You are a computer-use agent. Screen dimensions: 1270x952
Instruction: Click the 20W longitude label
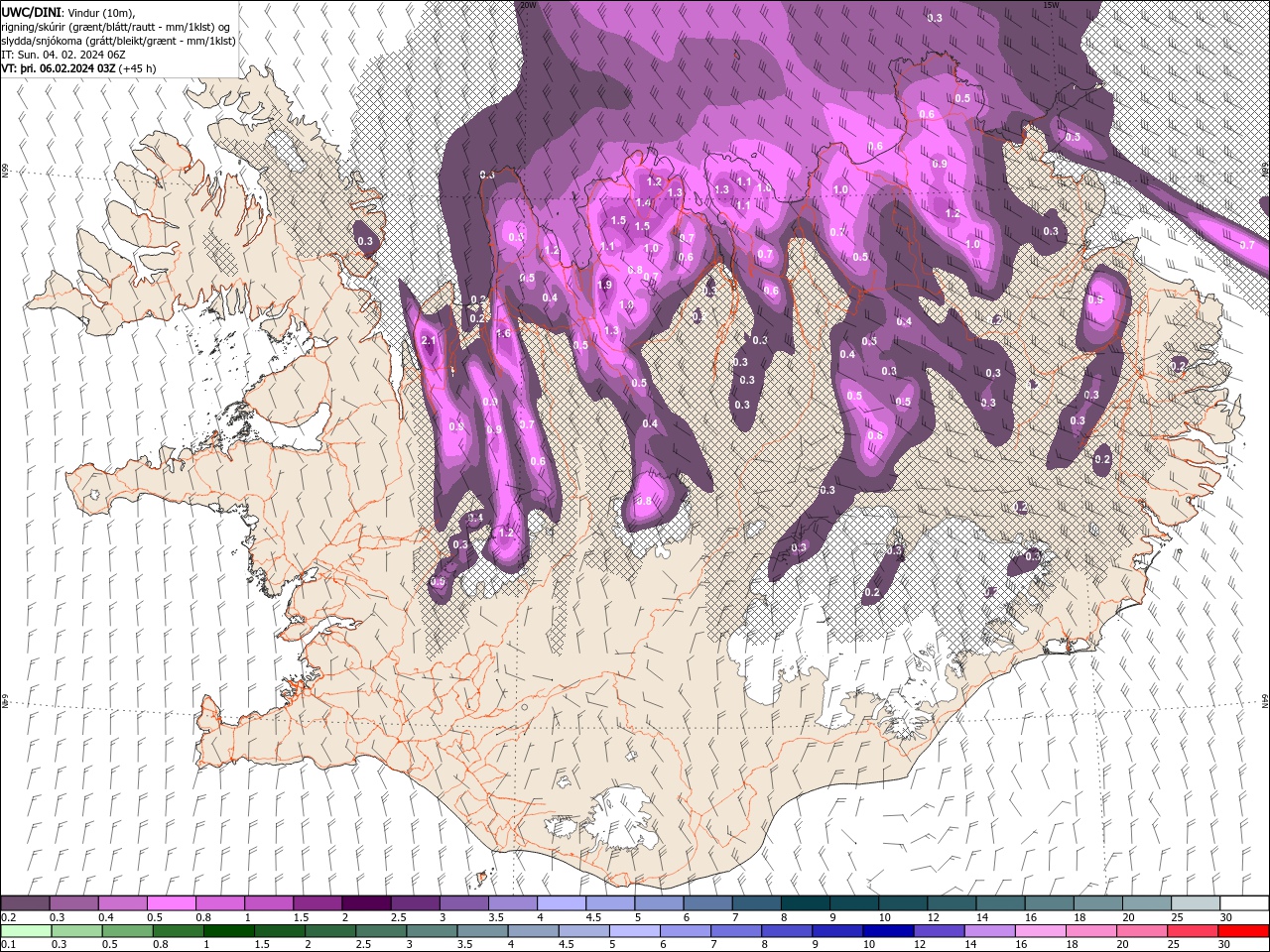click(528, 5)
